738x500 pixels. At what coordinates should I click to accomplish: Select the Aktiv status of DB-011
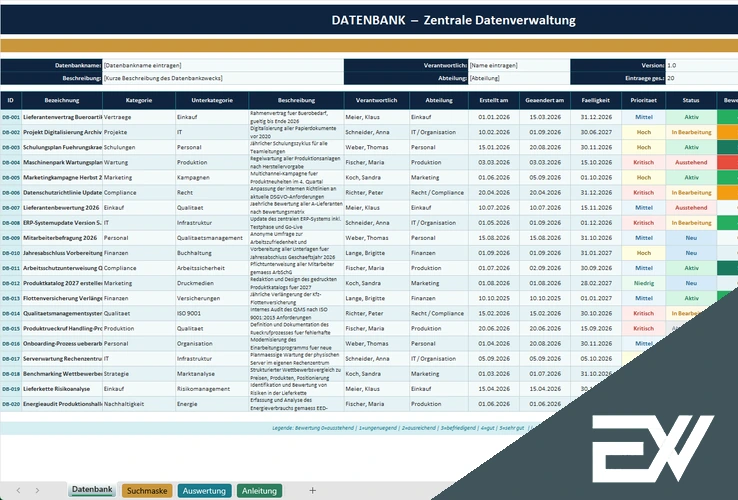pos(691,268)
